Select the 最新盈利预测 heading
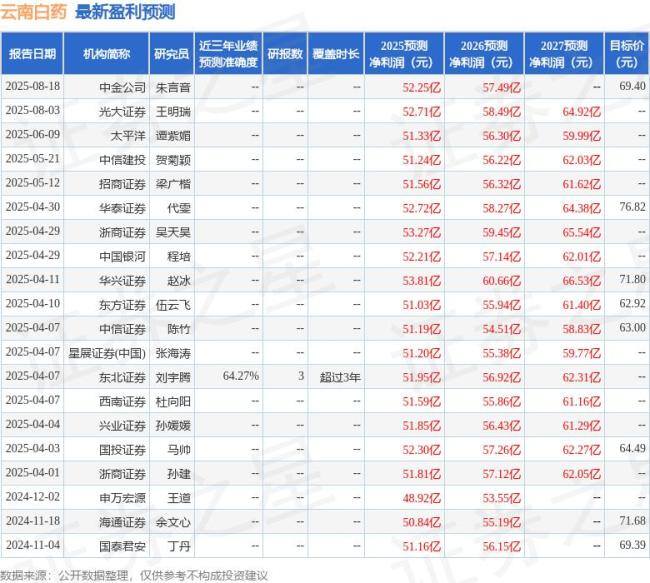Image resolution: width=650 pixels, height=583 pixels. (x=125, y=12)
